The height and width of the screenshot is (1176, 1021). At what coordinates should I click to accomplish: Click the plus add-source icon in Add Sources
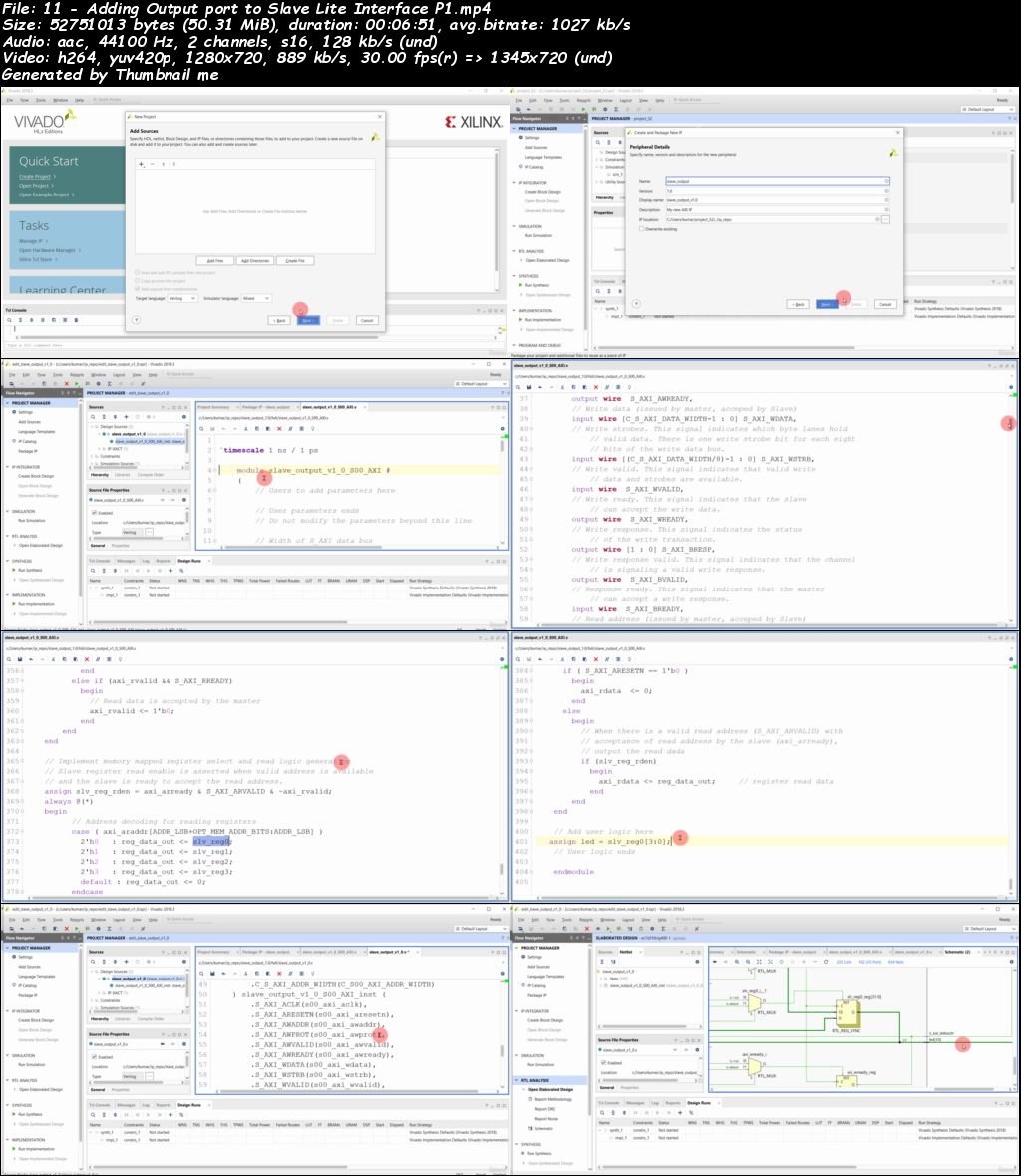point(141,164)
